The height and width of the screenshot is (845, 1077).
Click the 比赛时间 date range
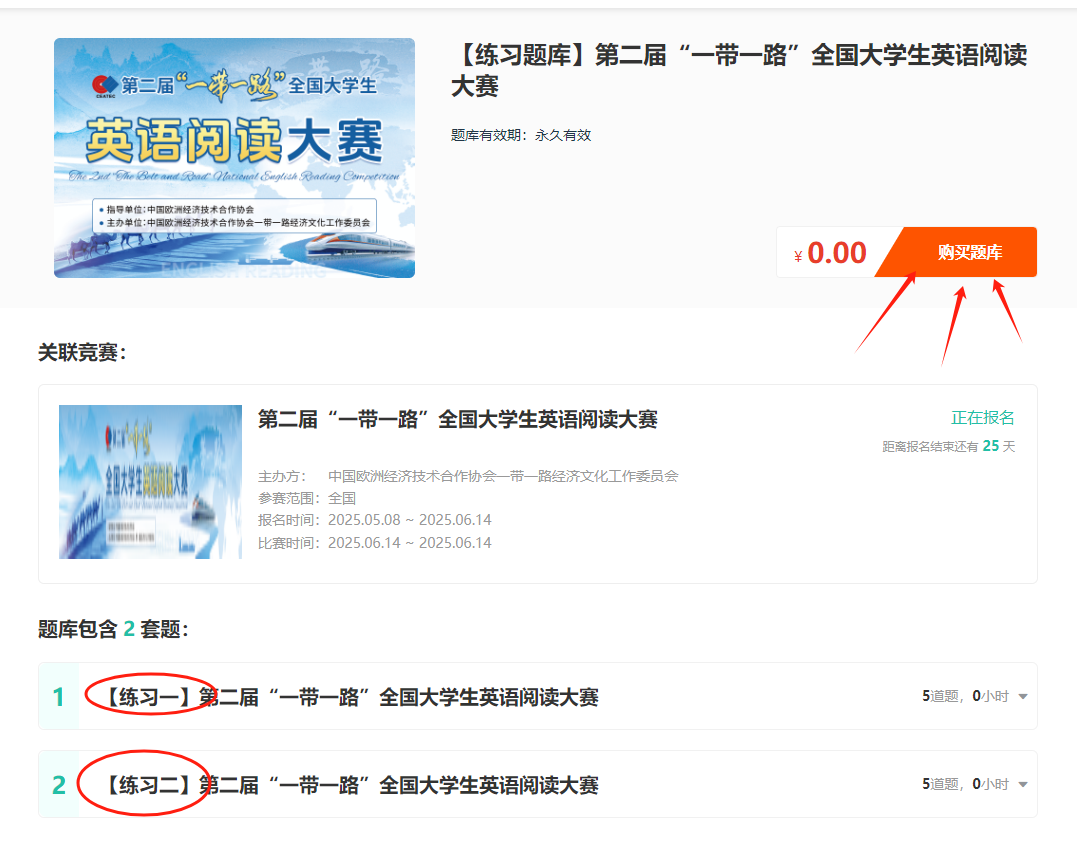[x=409, y=543]
